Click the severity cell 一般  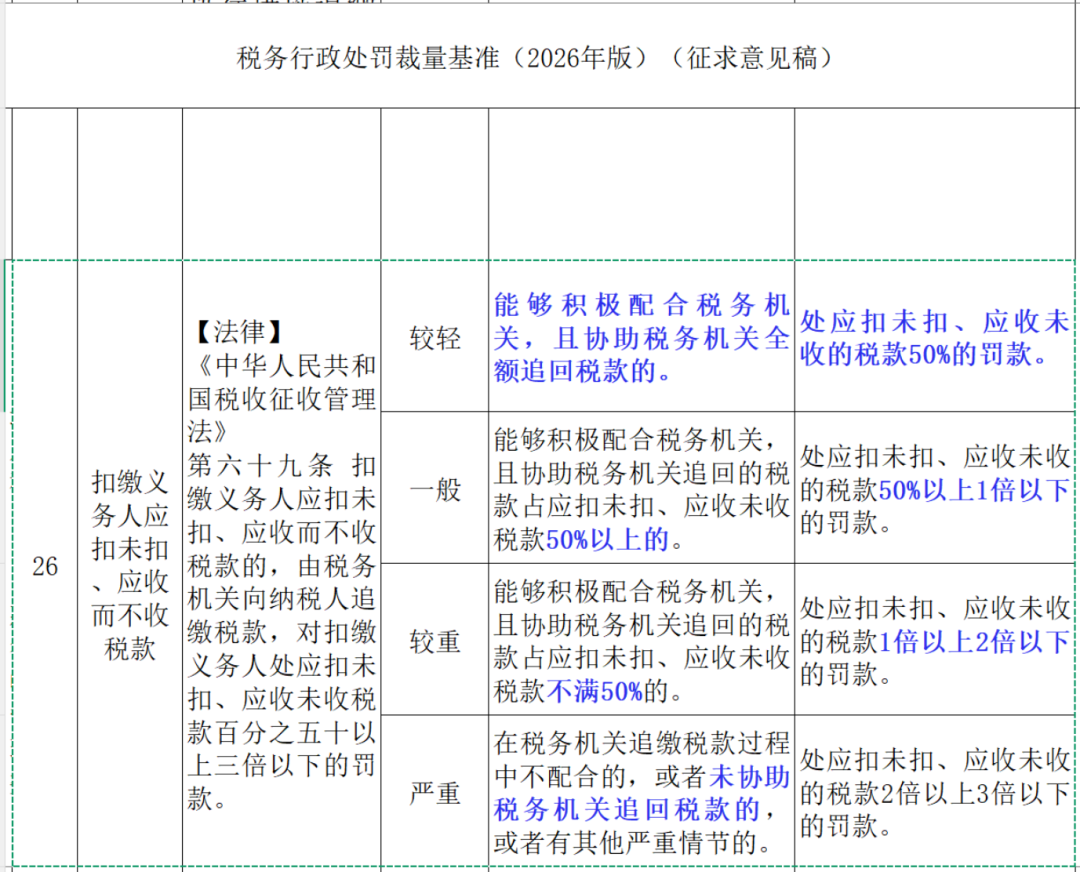435,488
